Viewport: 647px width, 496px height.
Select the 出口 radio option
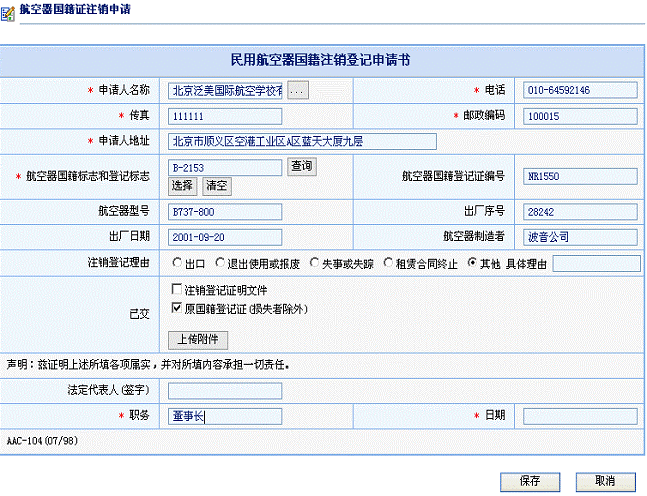pyautogui.click(x=177, y=263)
